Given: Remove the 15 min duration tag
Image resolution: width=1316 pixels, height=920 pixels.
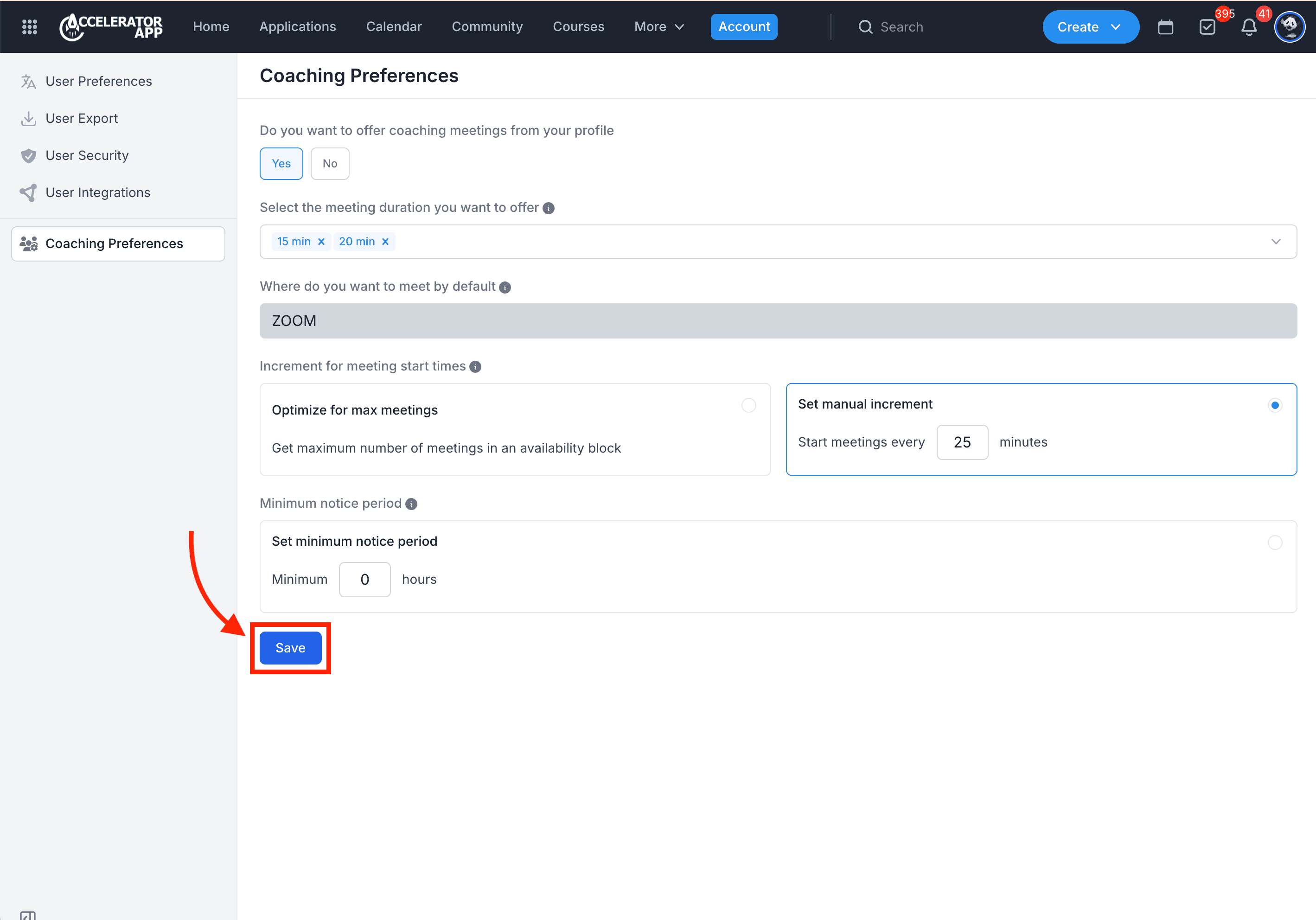Looking at the screenshot, I should click(x=321, y=241).
